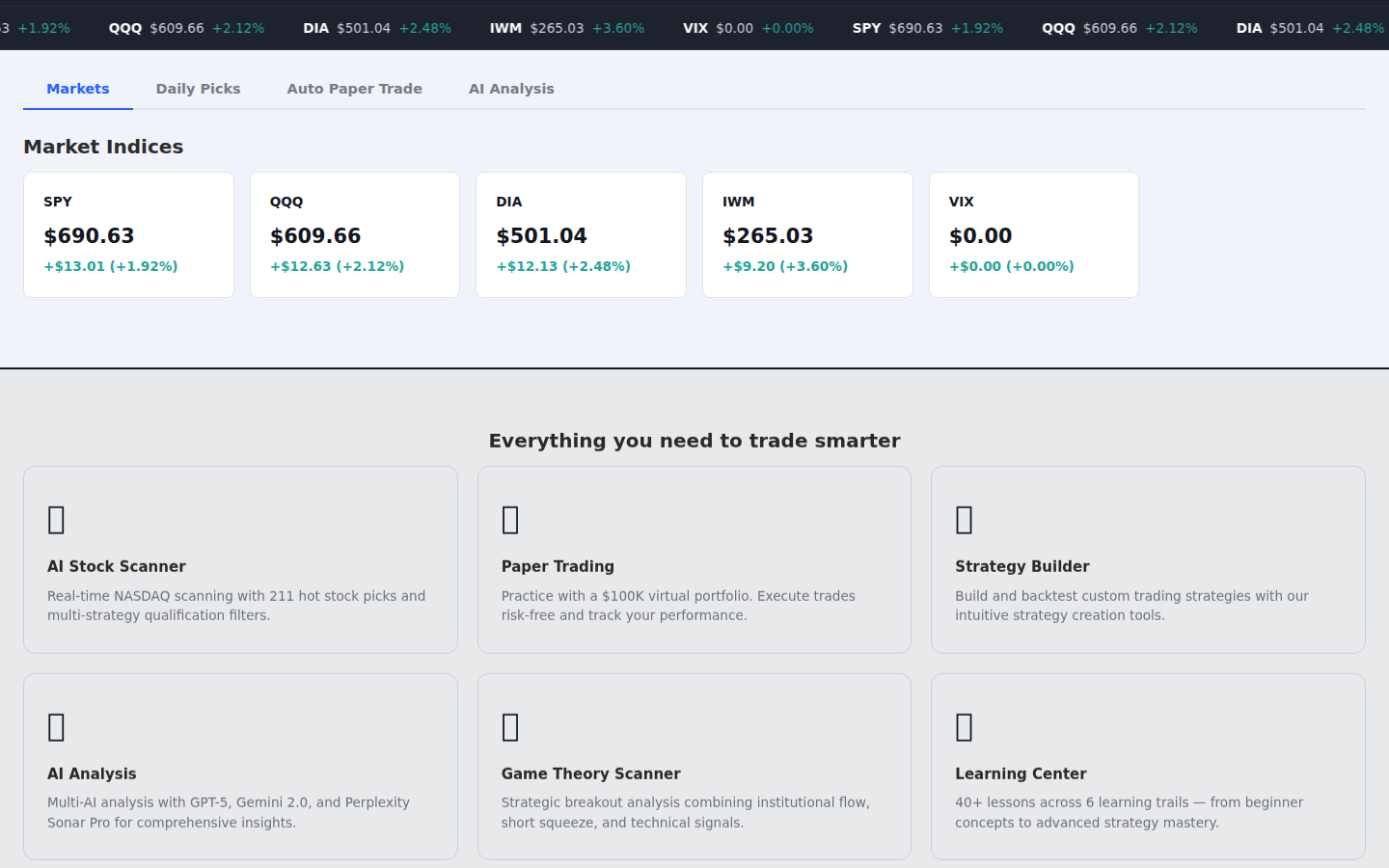Switch to the Markets tab
The image size is (1389, 868).
pos(78,89)
